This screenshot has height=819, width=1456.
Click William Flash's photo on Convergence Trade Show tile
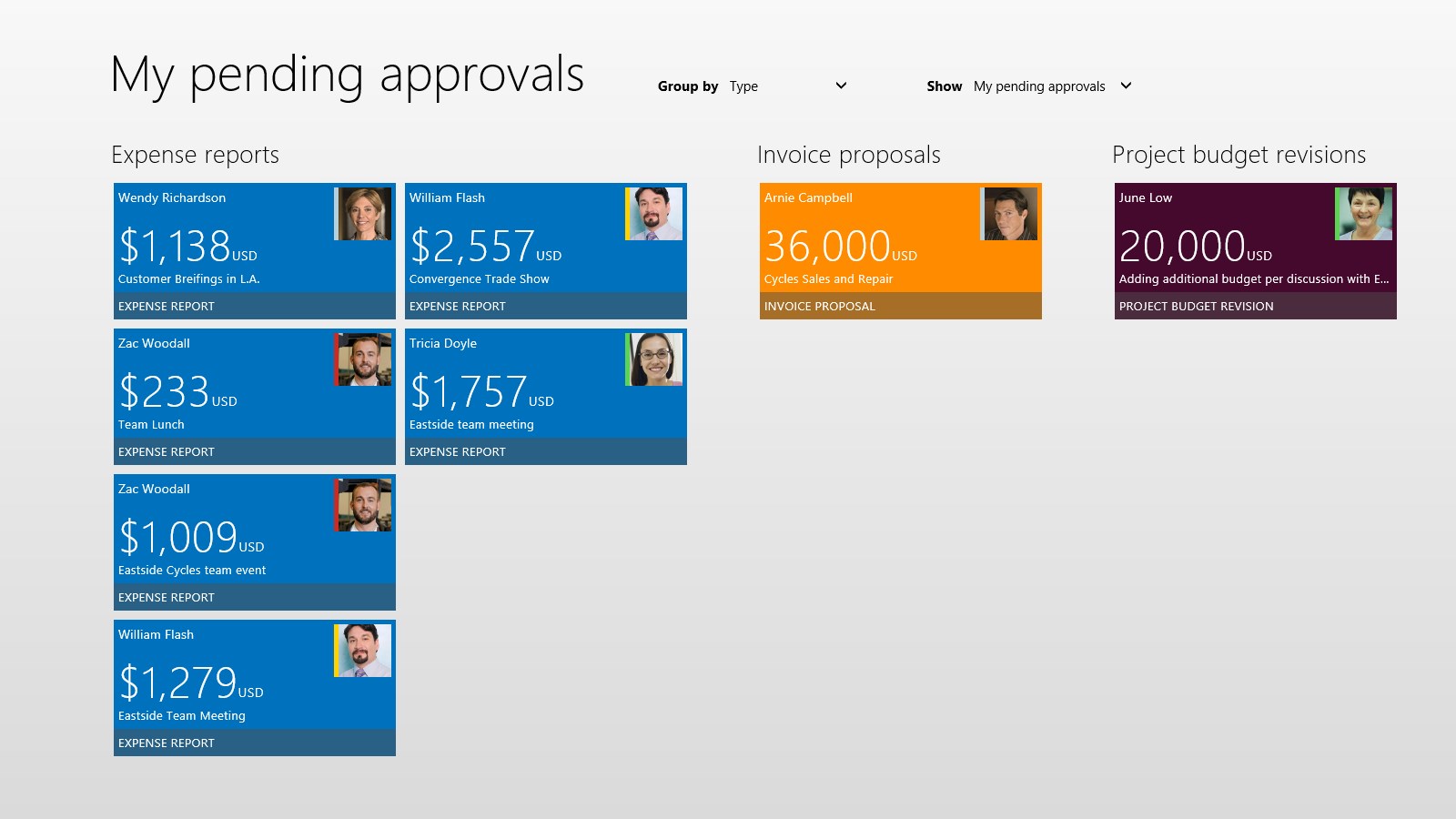click(x=654, y=214)
